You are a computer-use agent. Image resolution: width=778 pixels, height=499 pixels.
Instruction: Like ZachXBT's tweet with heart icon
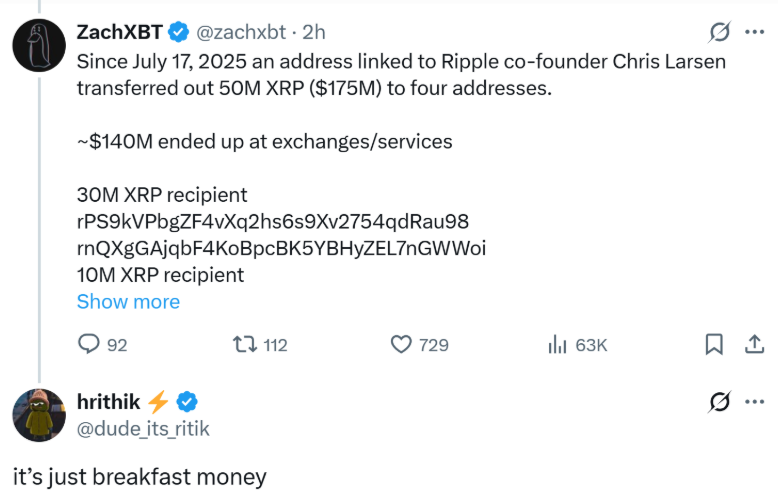[401, 345]
